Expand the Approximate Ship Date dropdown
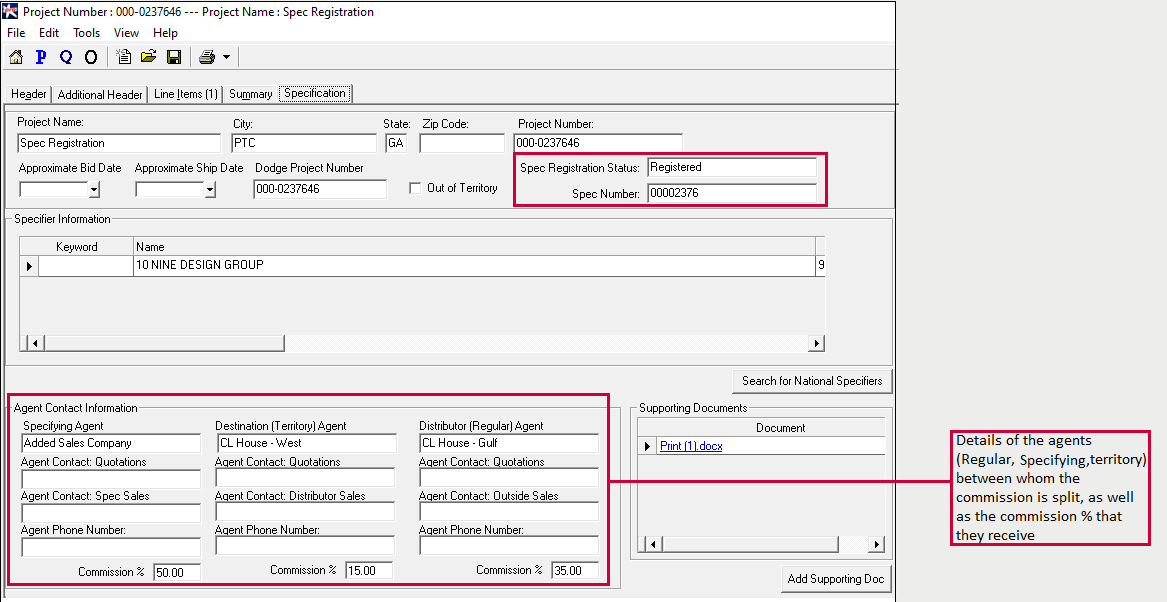Viewport: 1167px width, 602px height. click(210, 189)
